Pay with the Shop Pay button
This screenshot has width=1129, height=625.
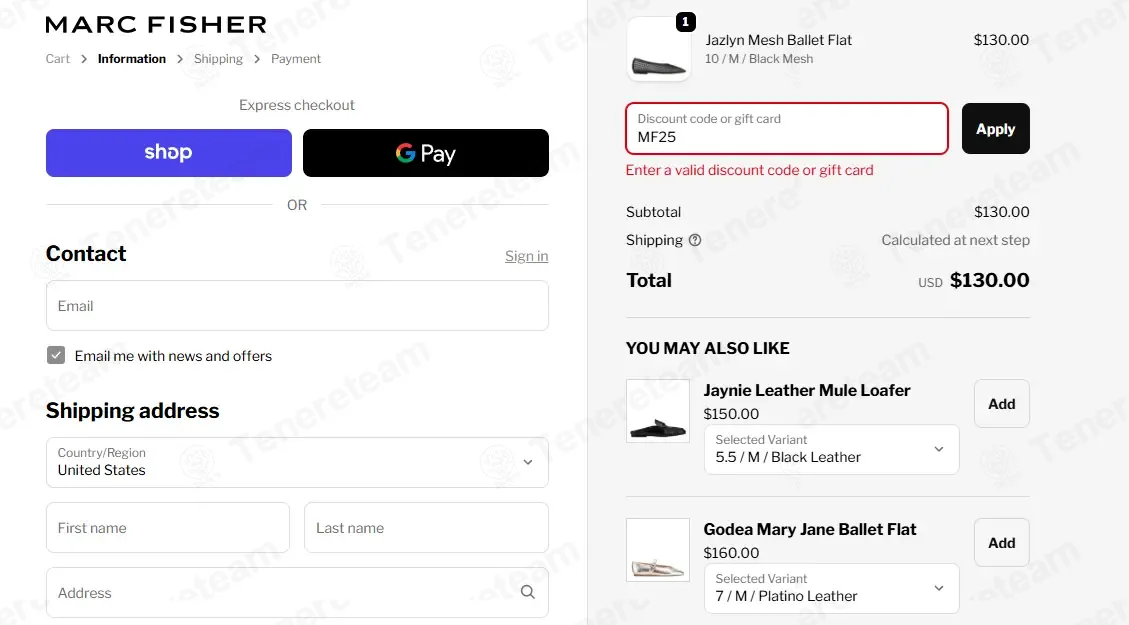point(168,153)
